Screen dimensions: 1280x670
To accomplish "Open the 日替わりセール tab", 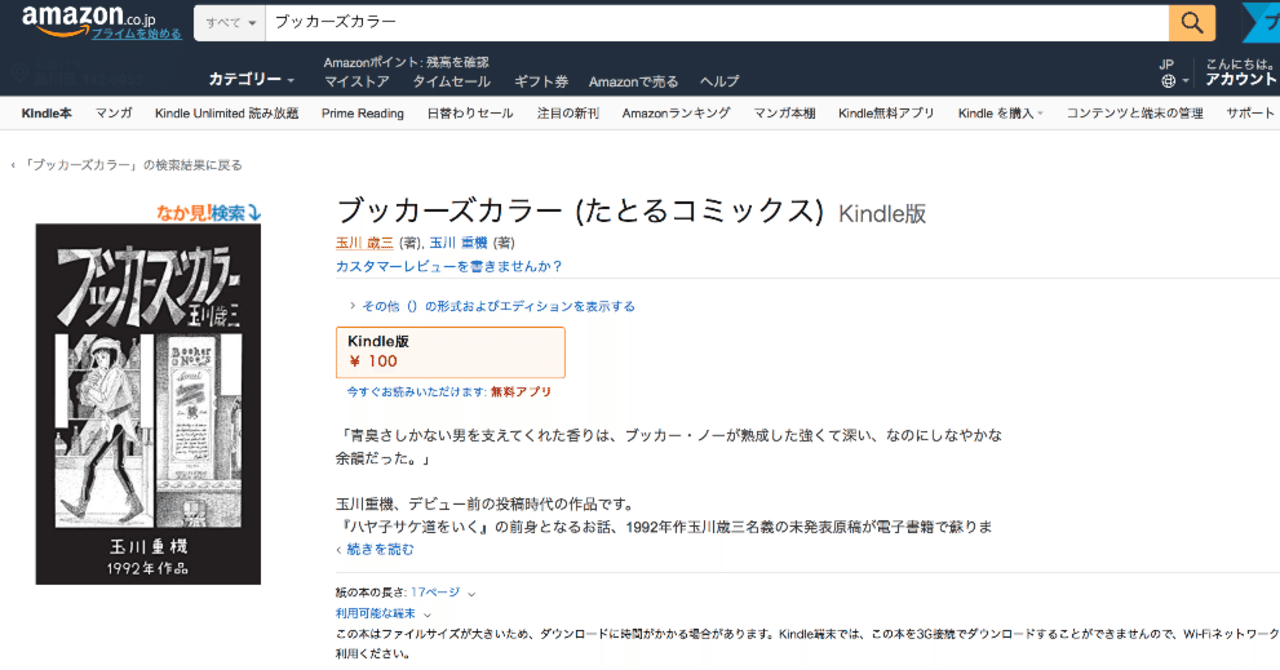I will [x=470, y=113].
